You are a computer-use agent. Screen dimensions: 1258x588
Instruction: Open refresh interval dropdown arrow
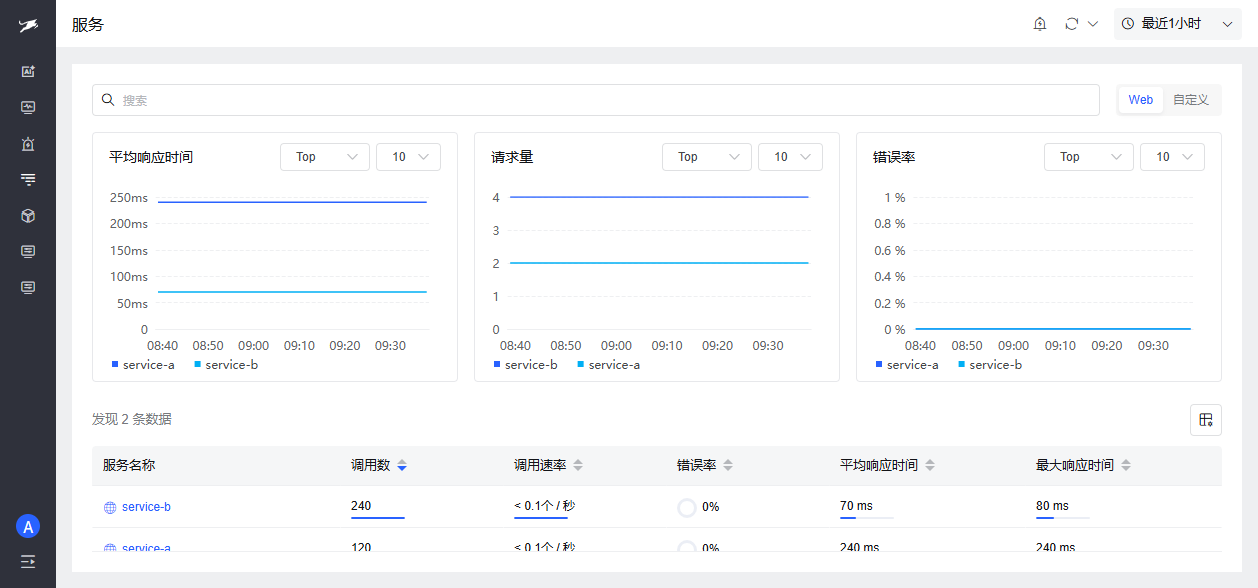click(1093, 24)
